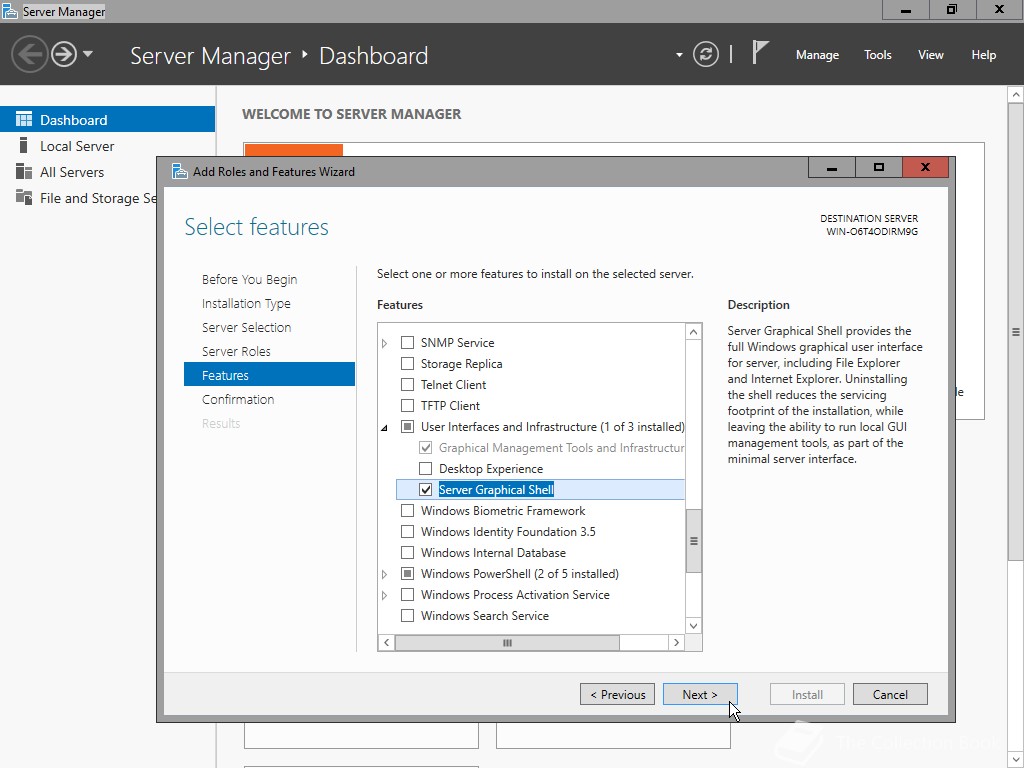Select All Servers in the navigation pane
This screenshot has width=1024, height=768.
tap(72, 172)
